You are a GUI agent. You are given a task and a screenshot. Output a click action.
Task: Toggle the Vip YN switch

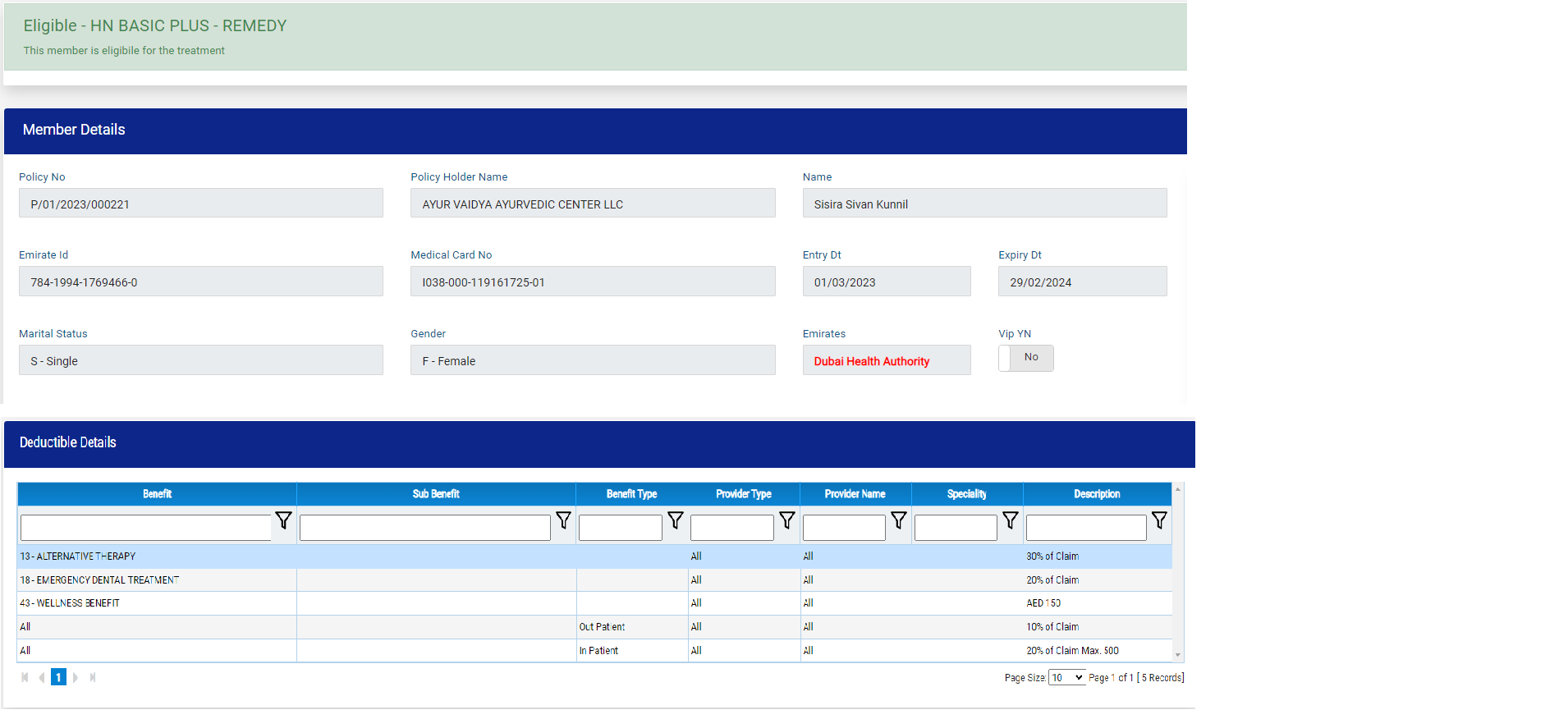pyautogui.click(x=1025, y=358)
